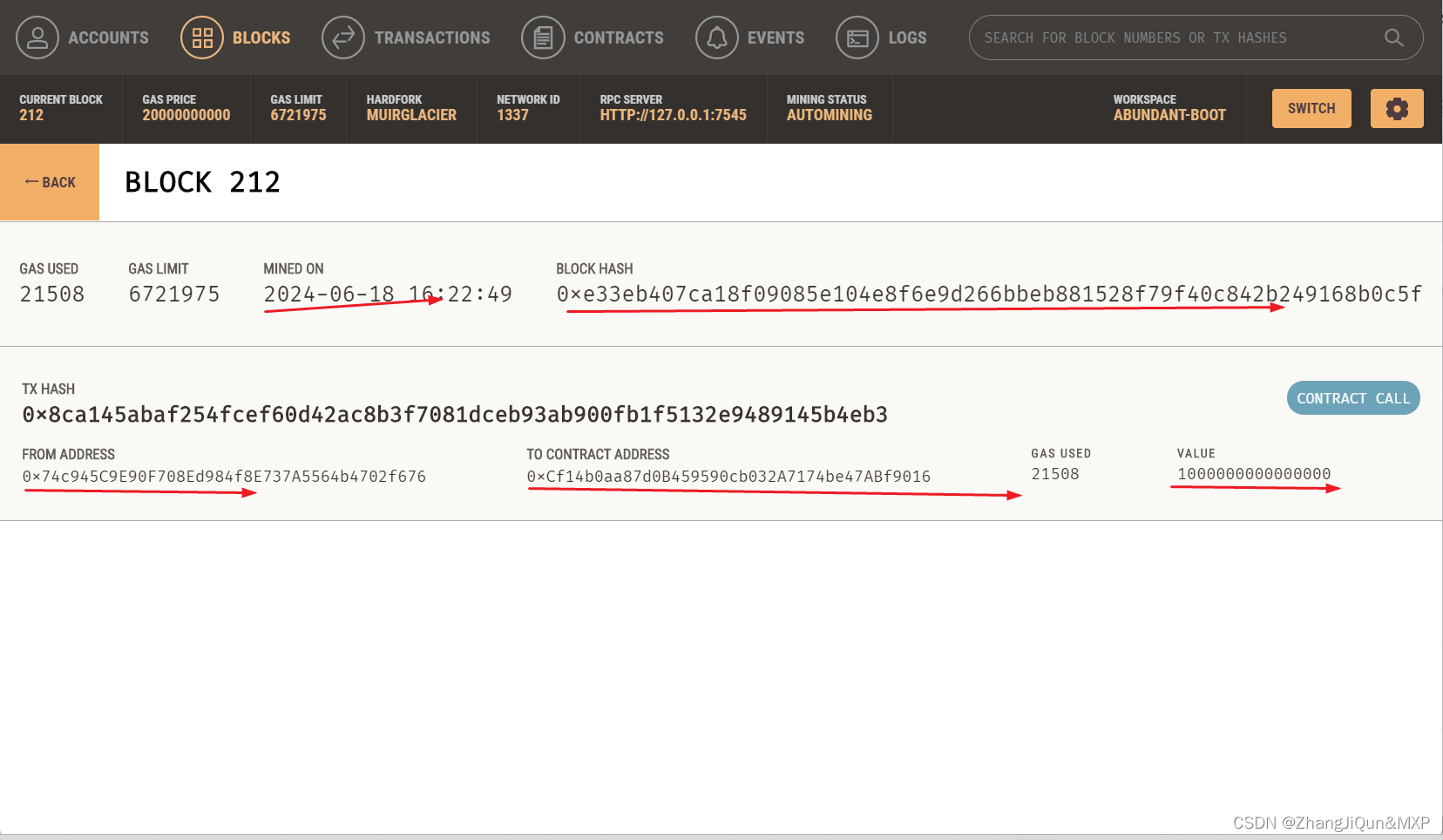Viewport: 1443px width, 840px height.
Task: Click the search magnifier icon
Action: tap(1394, 37)
